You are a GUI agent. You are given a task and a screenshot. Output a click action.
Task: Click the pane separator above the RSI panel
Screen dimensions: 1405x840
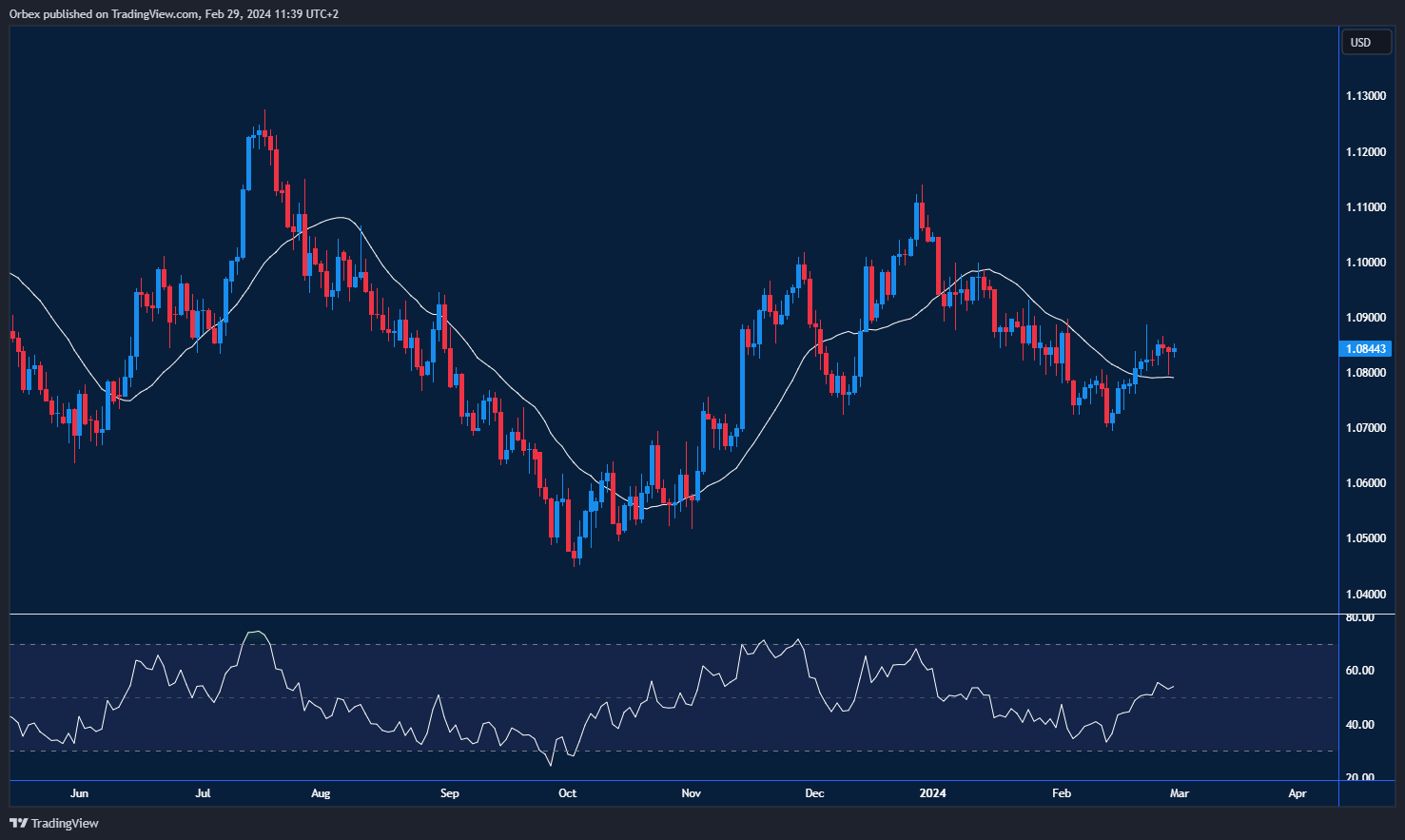[666, 615]
